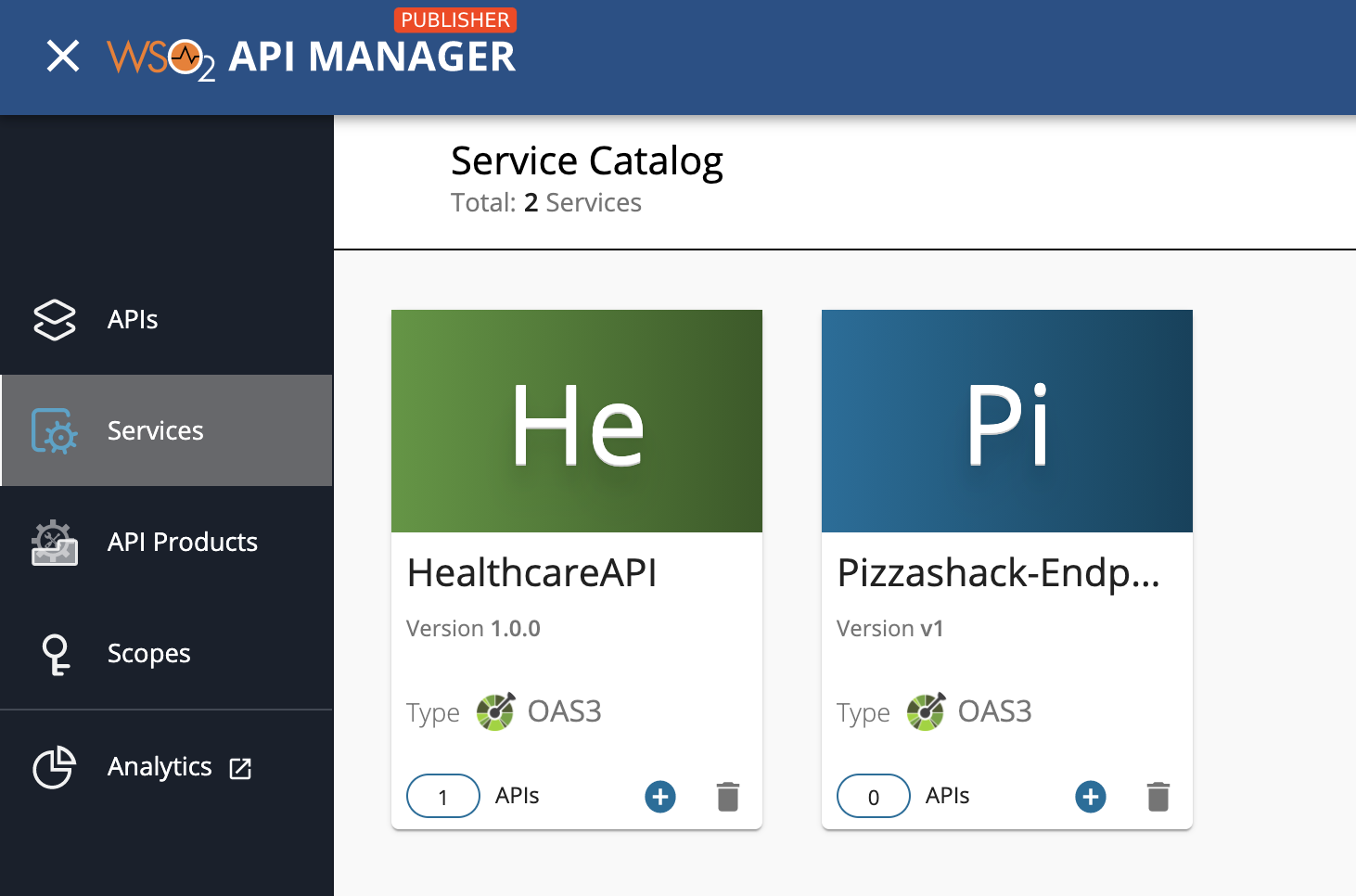Delete the Pizzashack service via trash icon
Viewport: 1356px width, 896px height.
click(x=1158, y=796)
